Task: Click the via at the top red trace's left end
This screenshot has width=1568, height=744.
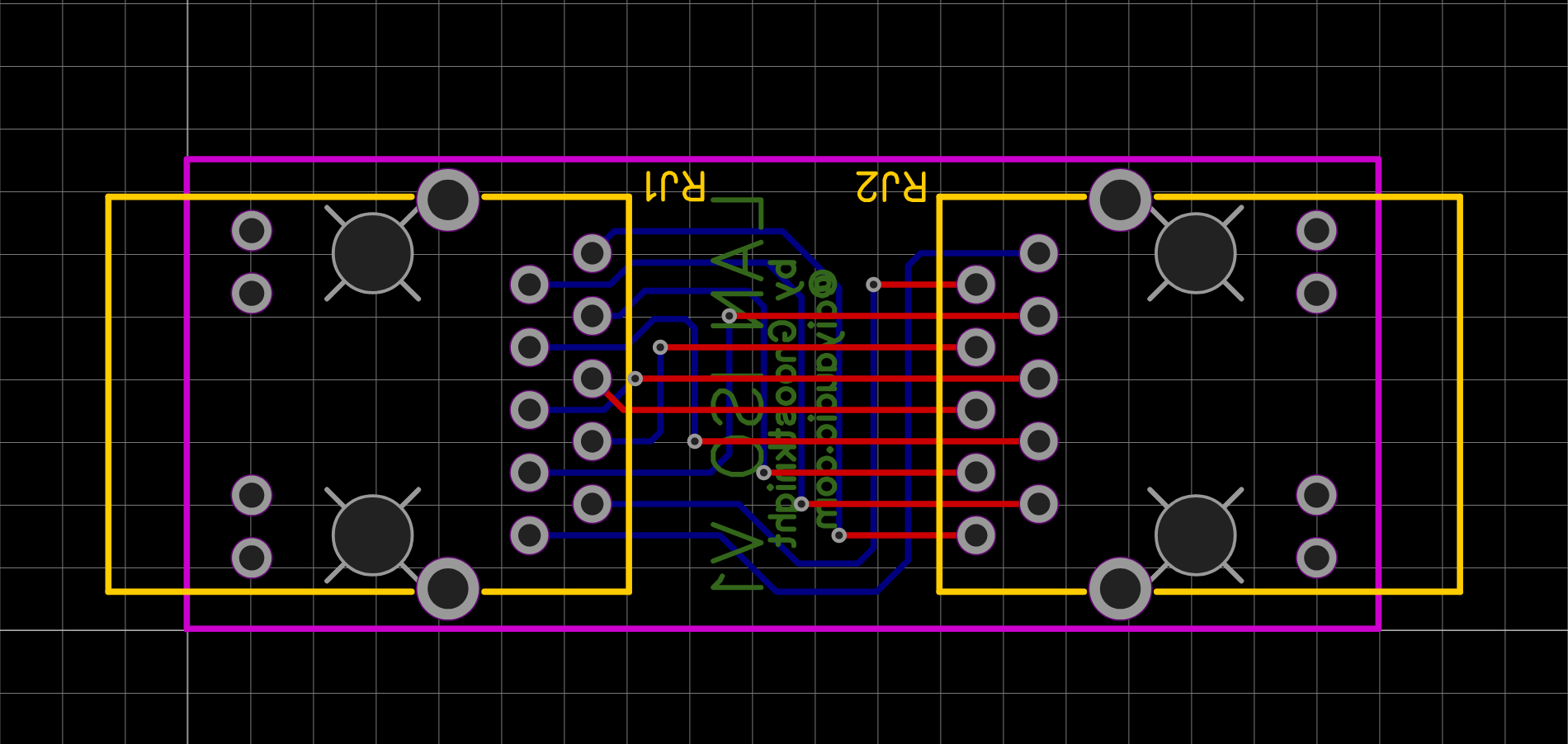Action: (x=873, y=285)
